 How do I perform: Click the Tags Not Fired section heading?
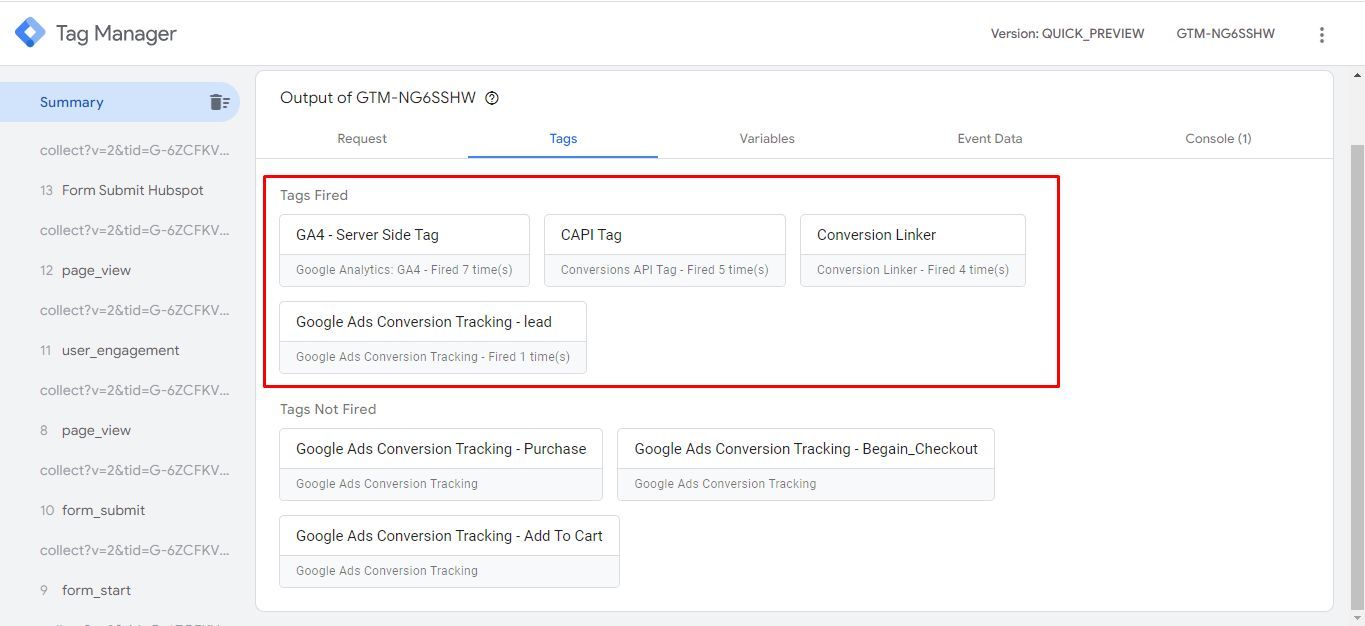(328, 409)
